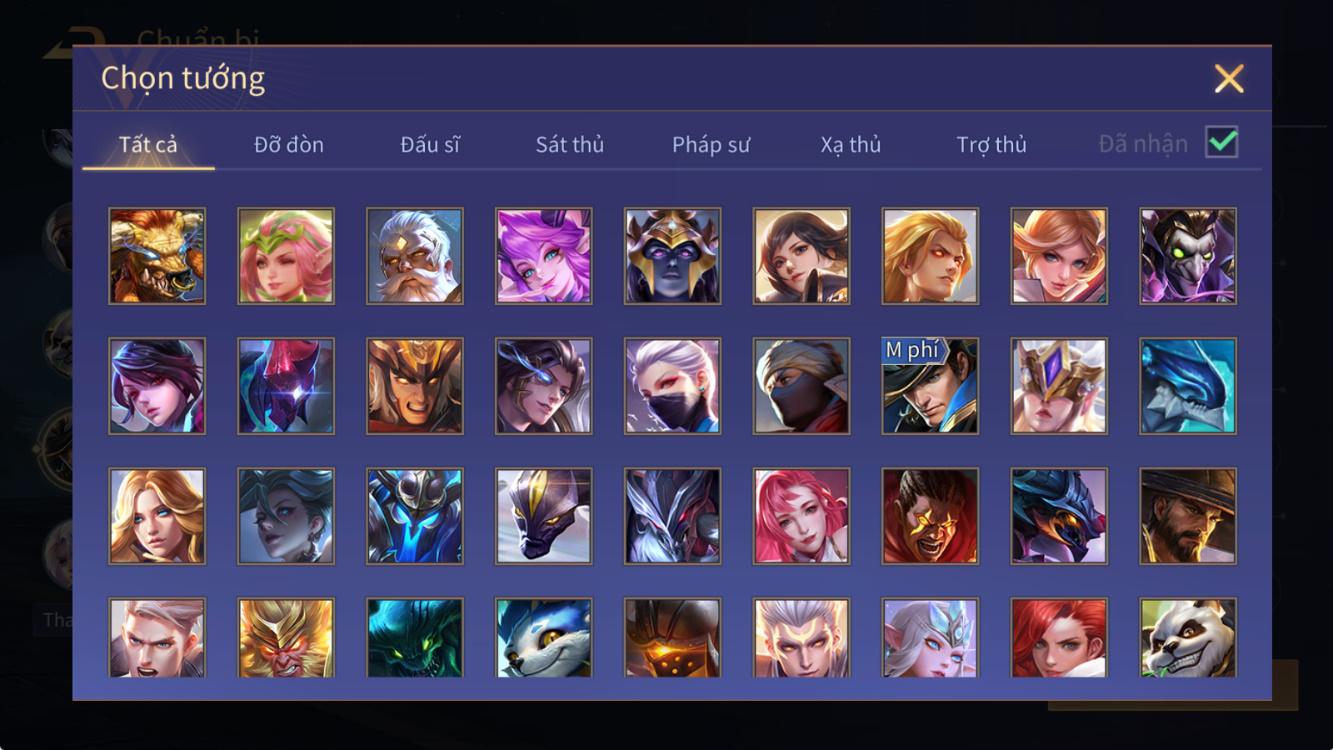The height and width of the screenshot is (750, 1333).
Task: Select the blue-and-white cat hero
Action: [x=544, y=638]
